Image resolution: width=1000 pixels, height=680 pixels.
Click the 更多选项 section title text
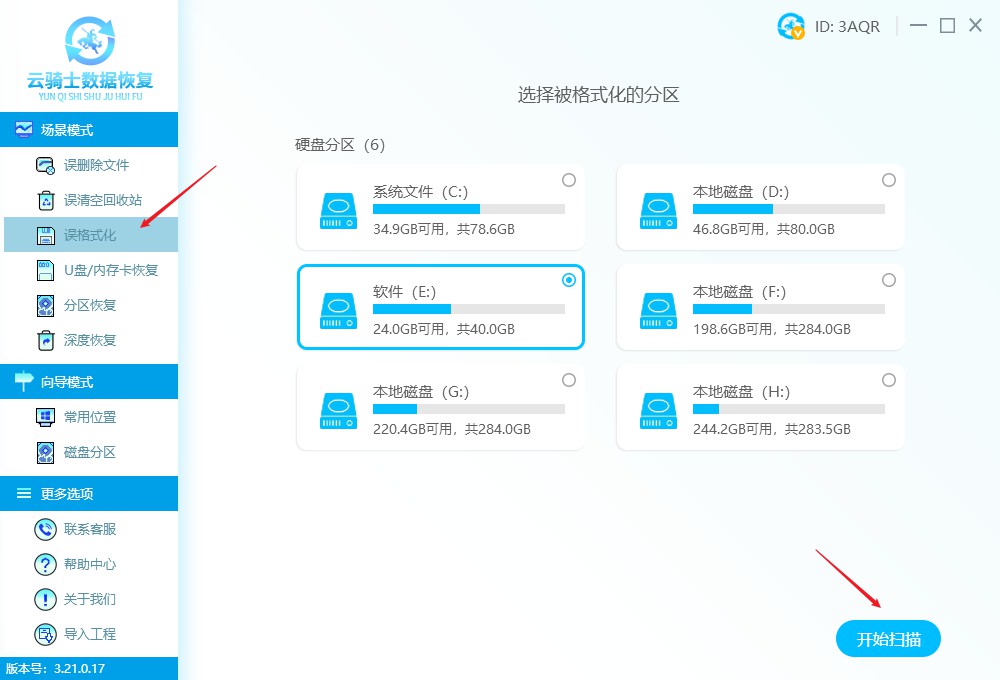(67, 494)
